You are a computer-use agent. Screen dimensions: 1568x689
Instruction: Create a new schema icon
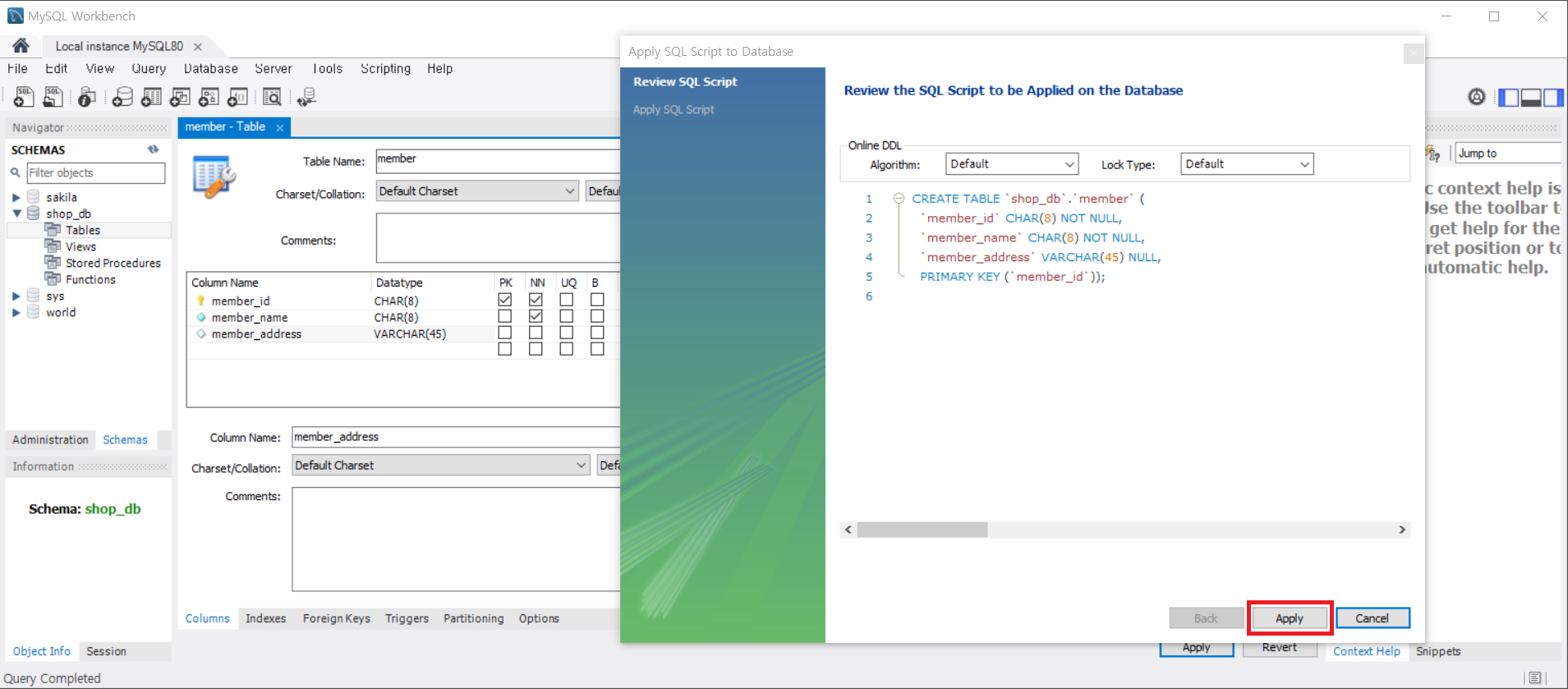(122, 97)
